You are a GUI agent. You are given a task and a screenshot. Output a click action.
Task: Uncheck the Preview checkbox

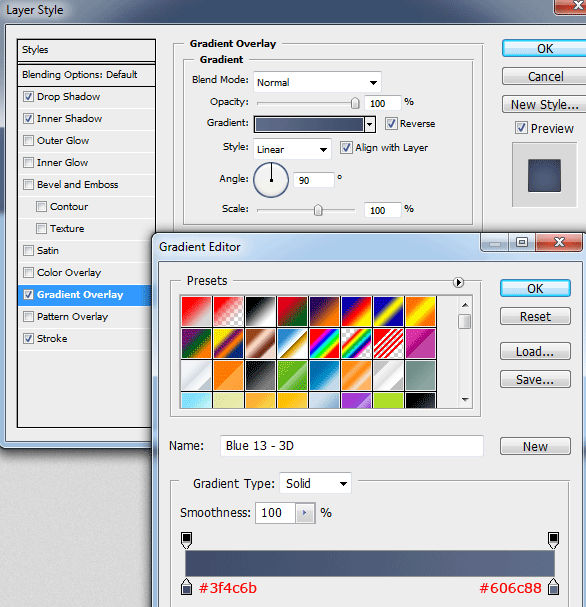[521, 128]
